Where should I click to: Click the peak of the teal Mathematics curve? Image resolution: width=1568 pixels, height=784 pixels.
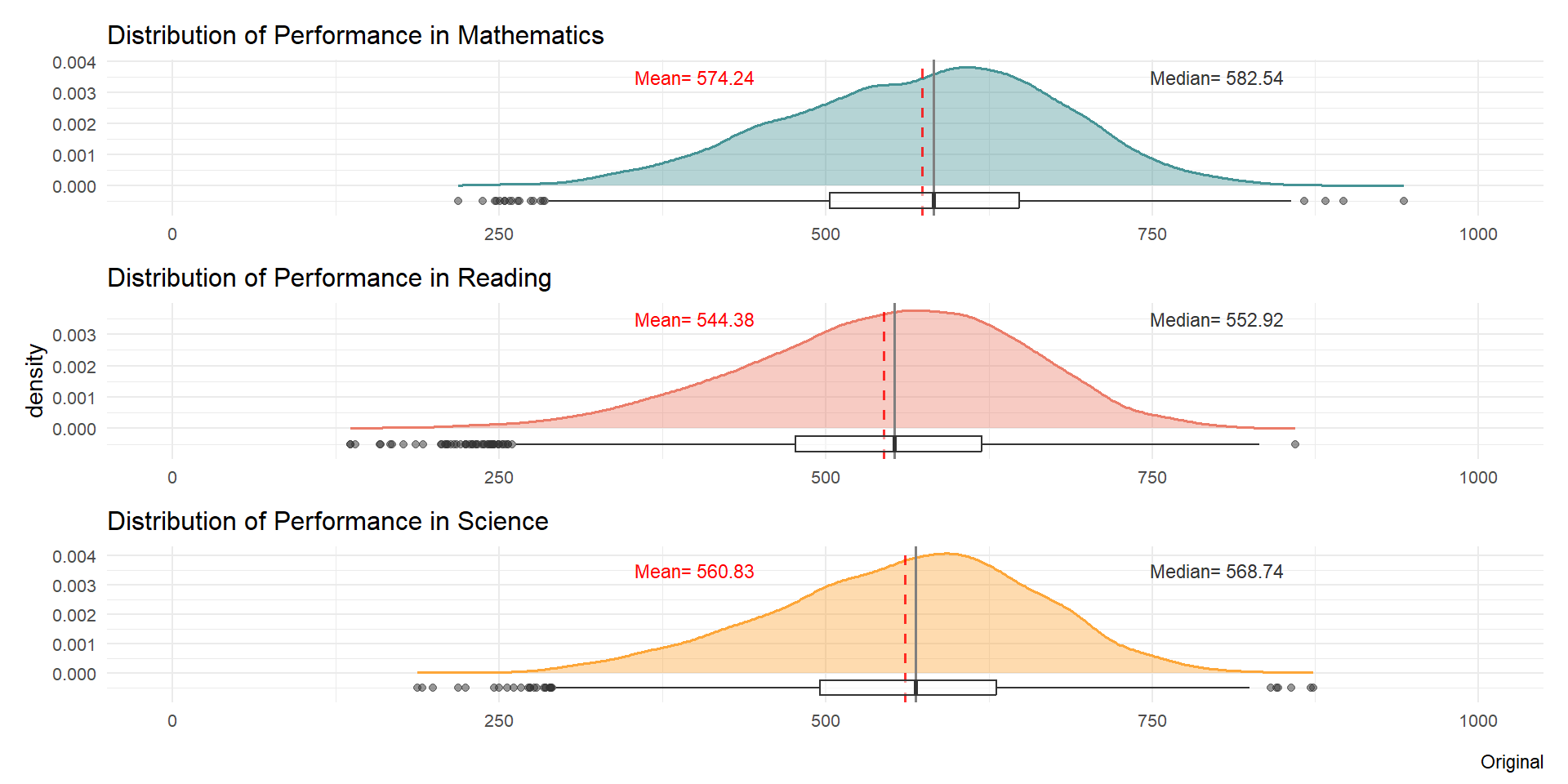tap(968, 68)
